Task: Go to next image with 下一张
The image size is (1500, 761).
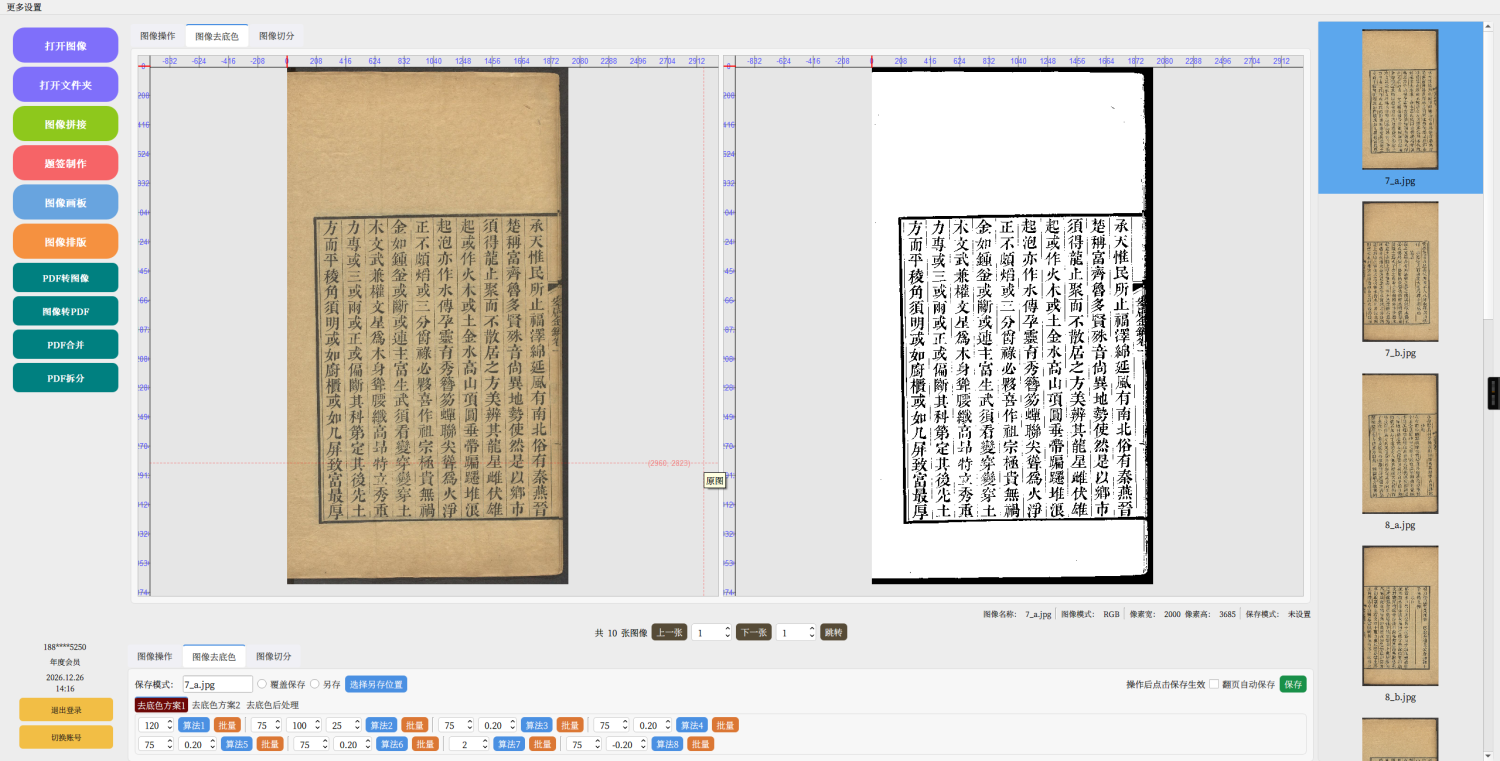Action: (753, 632)
